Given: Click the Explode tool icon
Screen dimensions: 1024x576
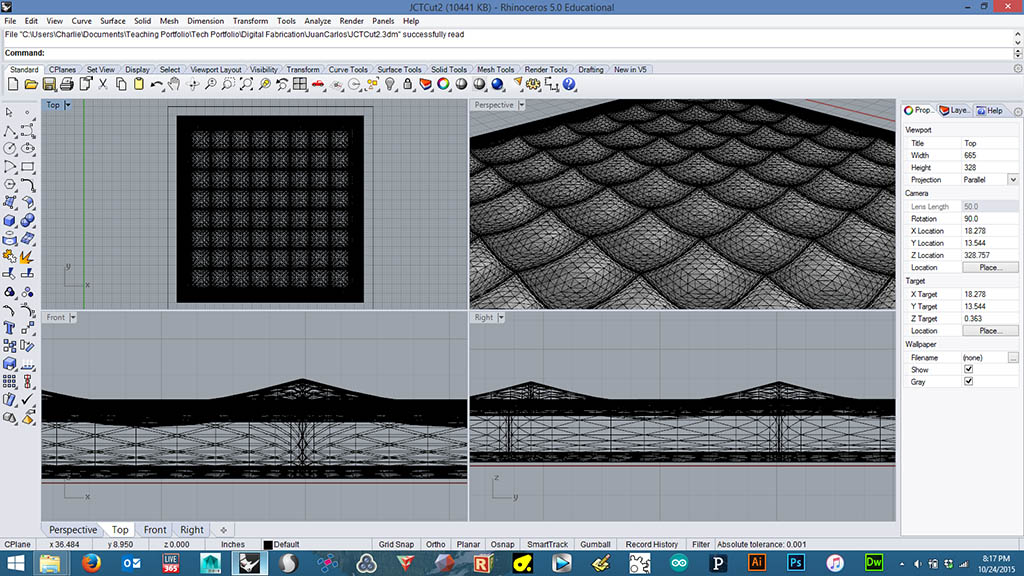Looking at the screenshot, I should point(28,256).
